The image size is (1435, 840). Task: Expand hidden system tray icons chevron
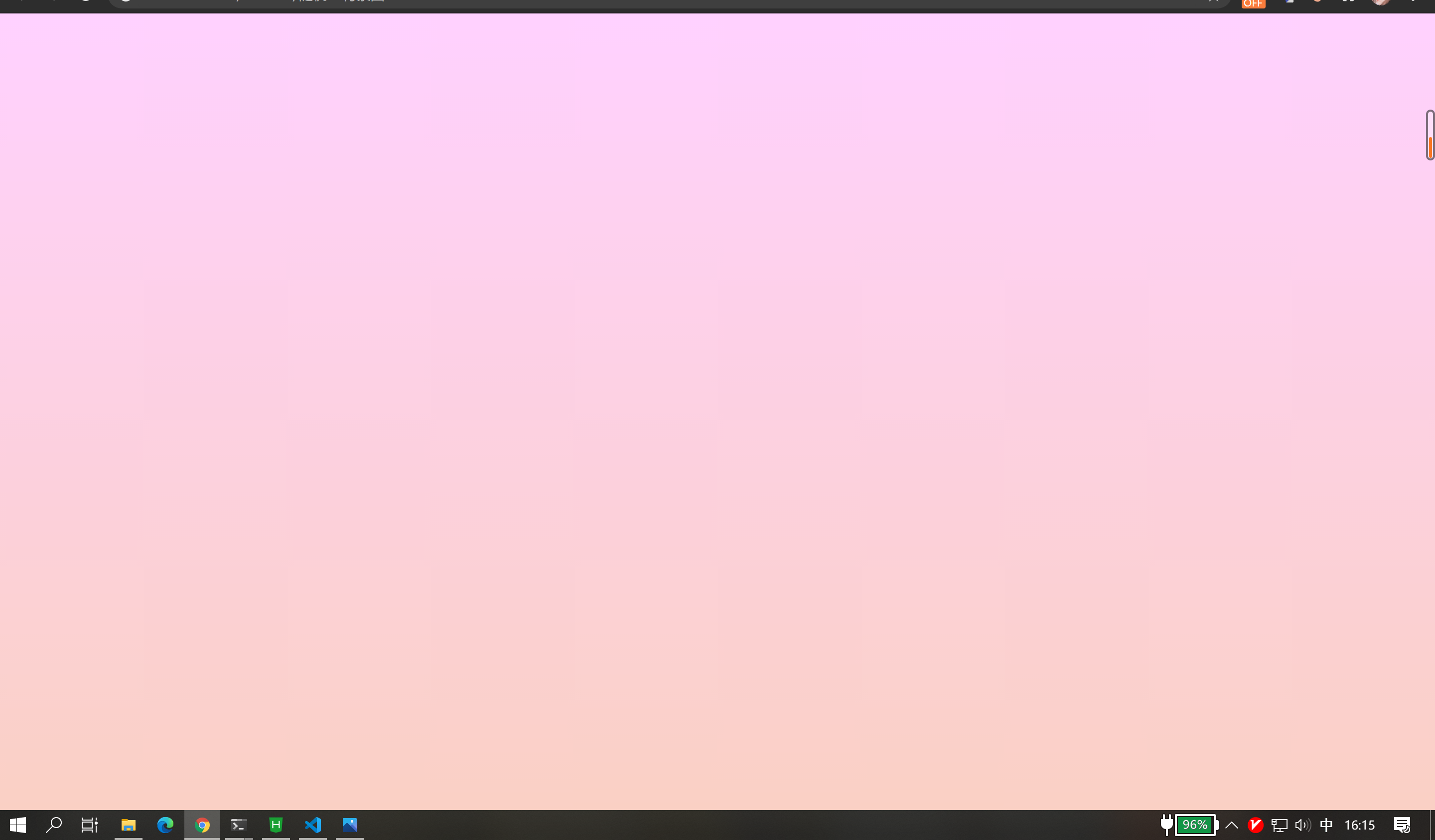[1232, 825]
